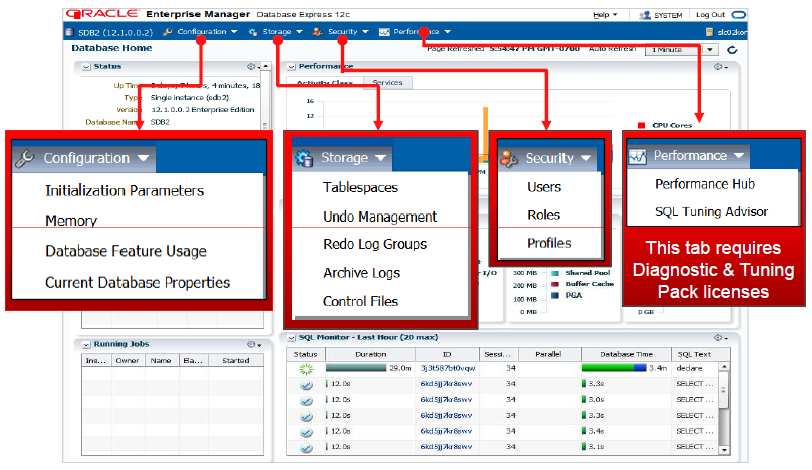Open the Performance panel gear options
812x470 pixels.
[721, 67]
